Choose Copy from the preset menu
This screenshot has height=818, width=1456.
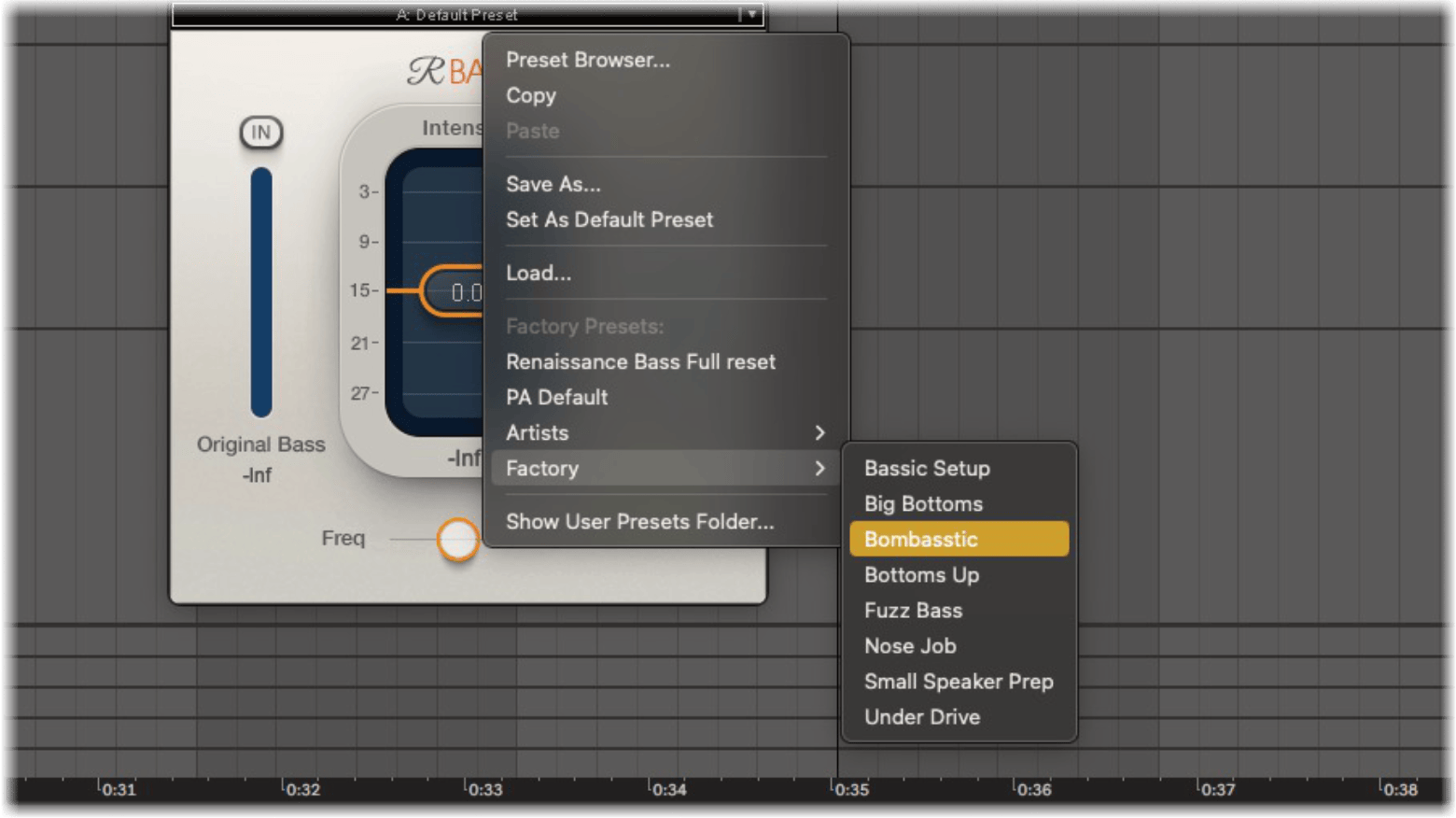click(x=531, y=95)
